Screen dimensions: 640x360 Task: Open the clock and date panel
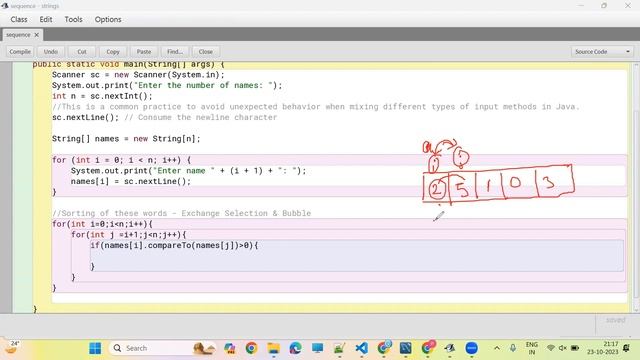pos(603,348)
